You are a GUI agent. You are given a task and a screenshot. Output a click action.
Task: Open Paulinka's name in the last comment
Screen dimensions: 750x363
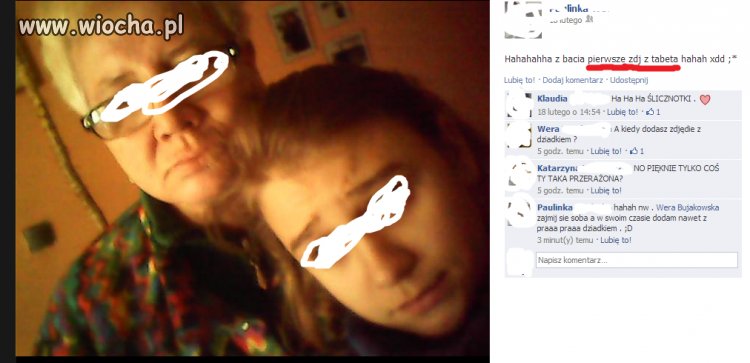coord(555,208)
